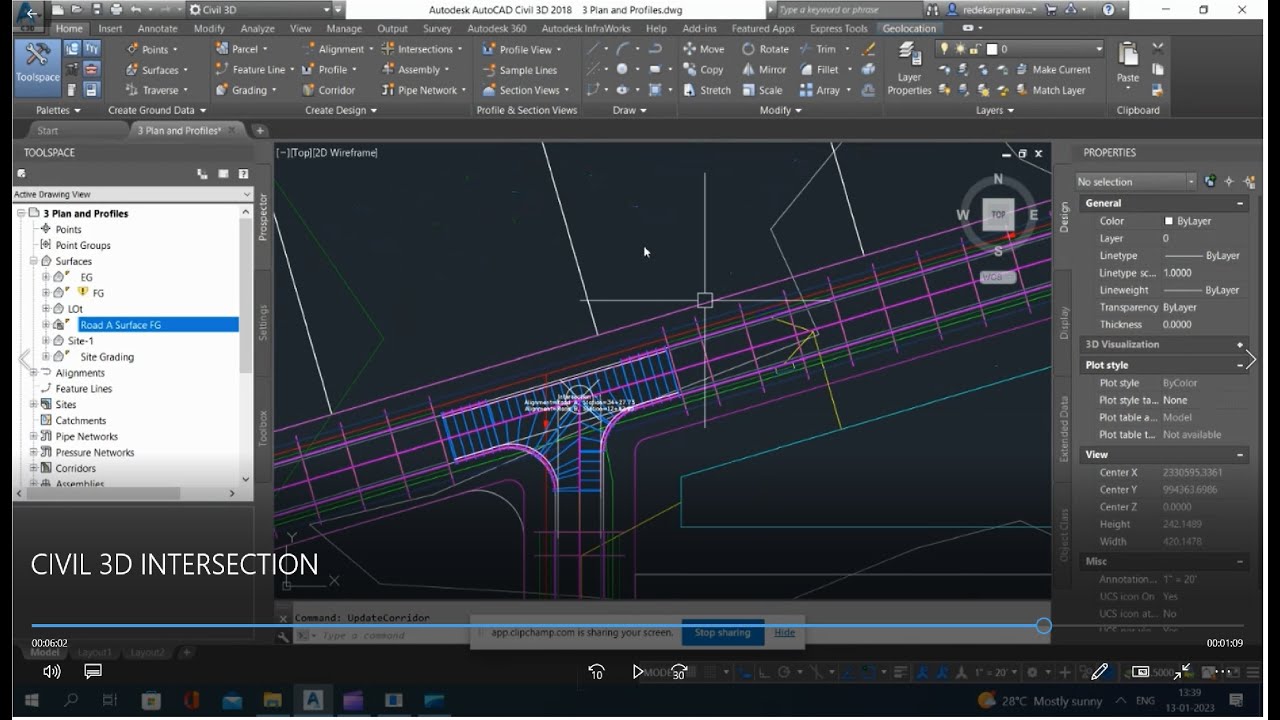This screenshot has height=720, width=1280.
Task: Open the Toolspace palette button
Action: click(x=38, y=66)
